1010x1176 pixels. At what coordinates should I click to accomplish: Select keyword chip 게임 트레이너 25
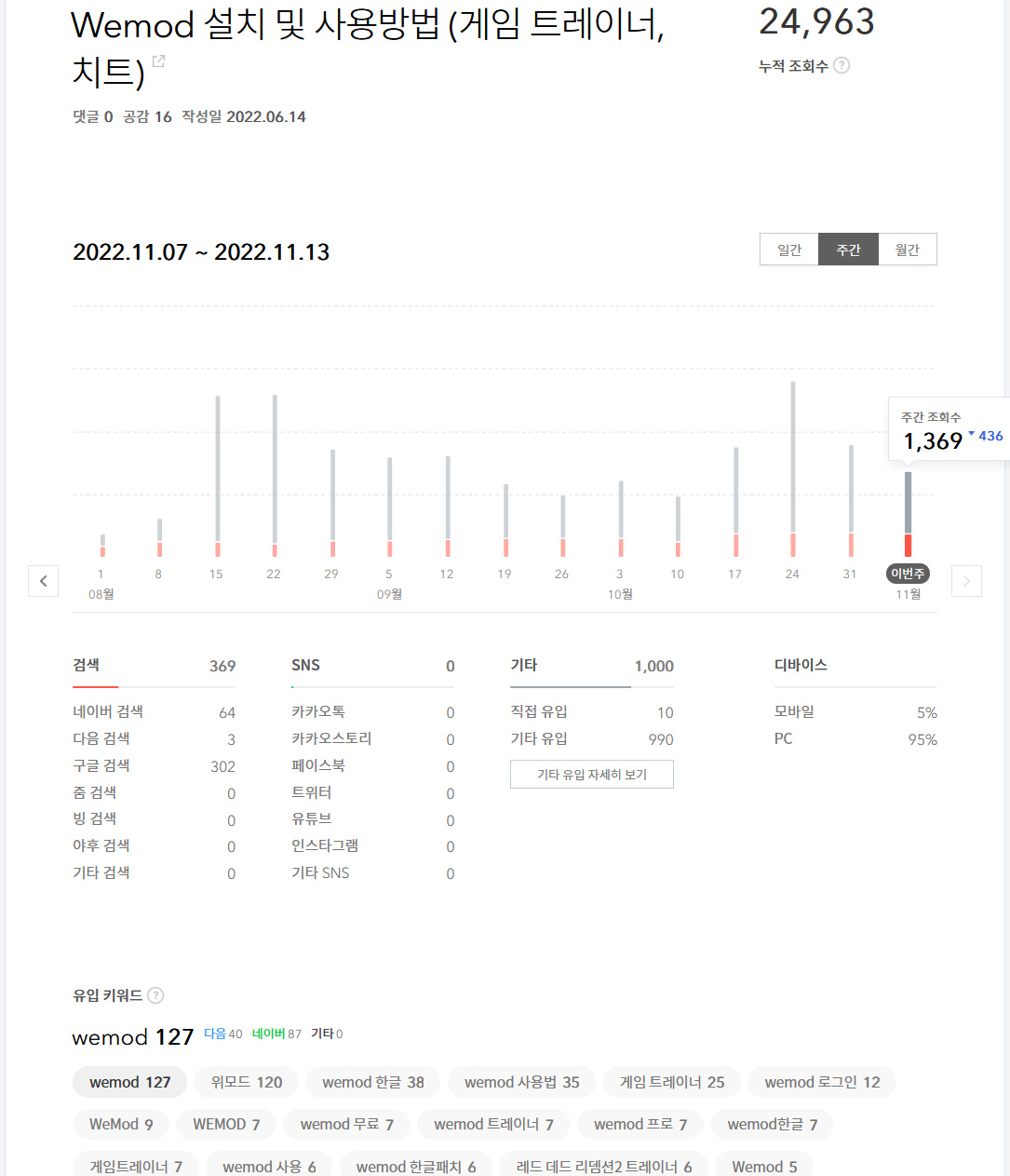(x=672, y=1082)
